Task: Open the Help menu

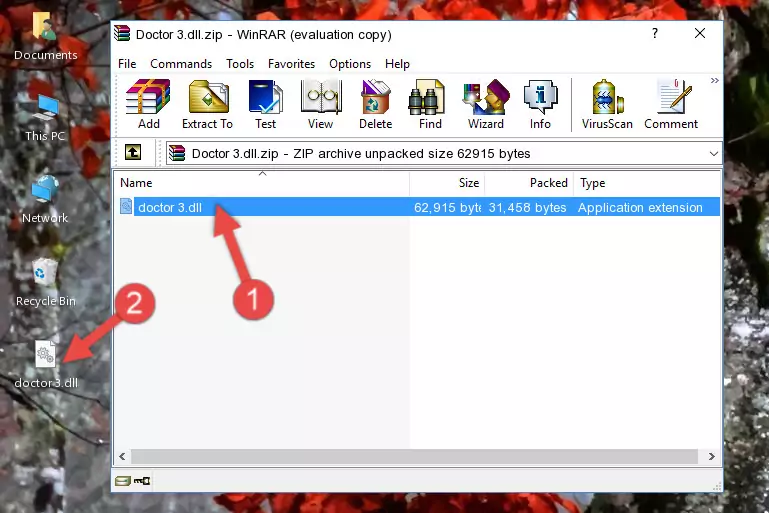Action: pyautogui.click(x=397, y=64)
